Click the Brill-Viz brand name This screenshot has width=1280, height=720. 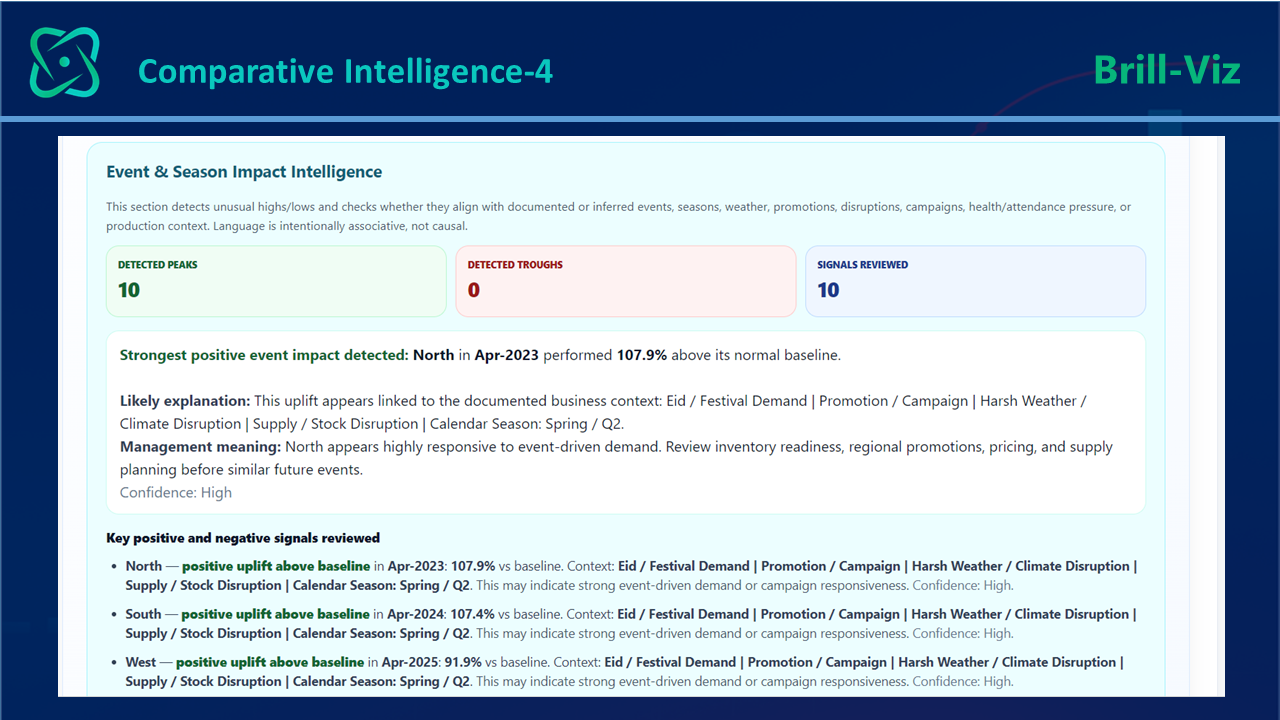[1167, 70]
